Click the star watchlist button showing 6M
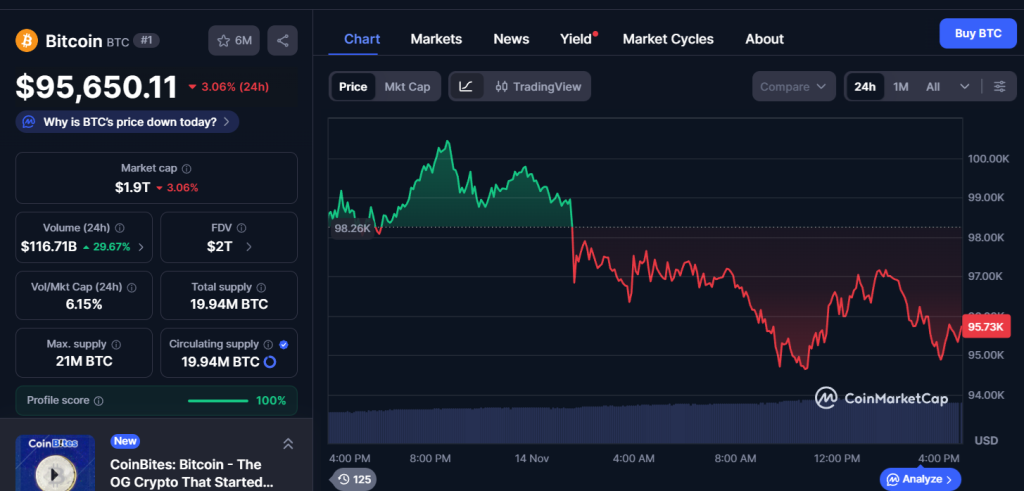Viewport: 1024px width, 491px height. coord(234,41)
